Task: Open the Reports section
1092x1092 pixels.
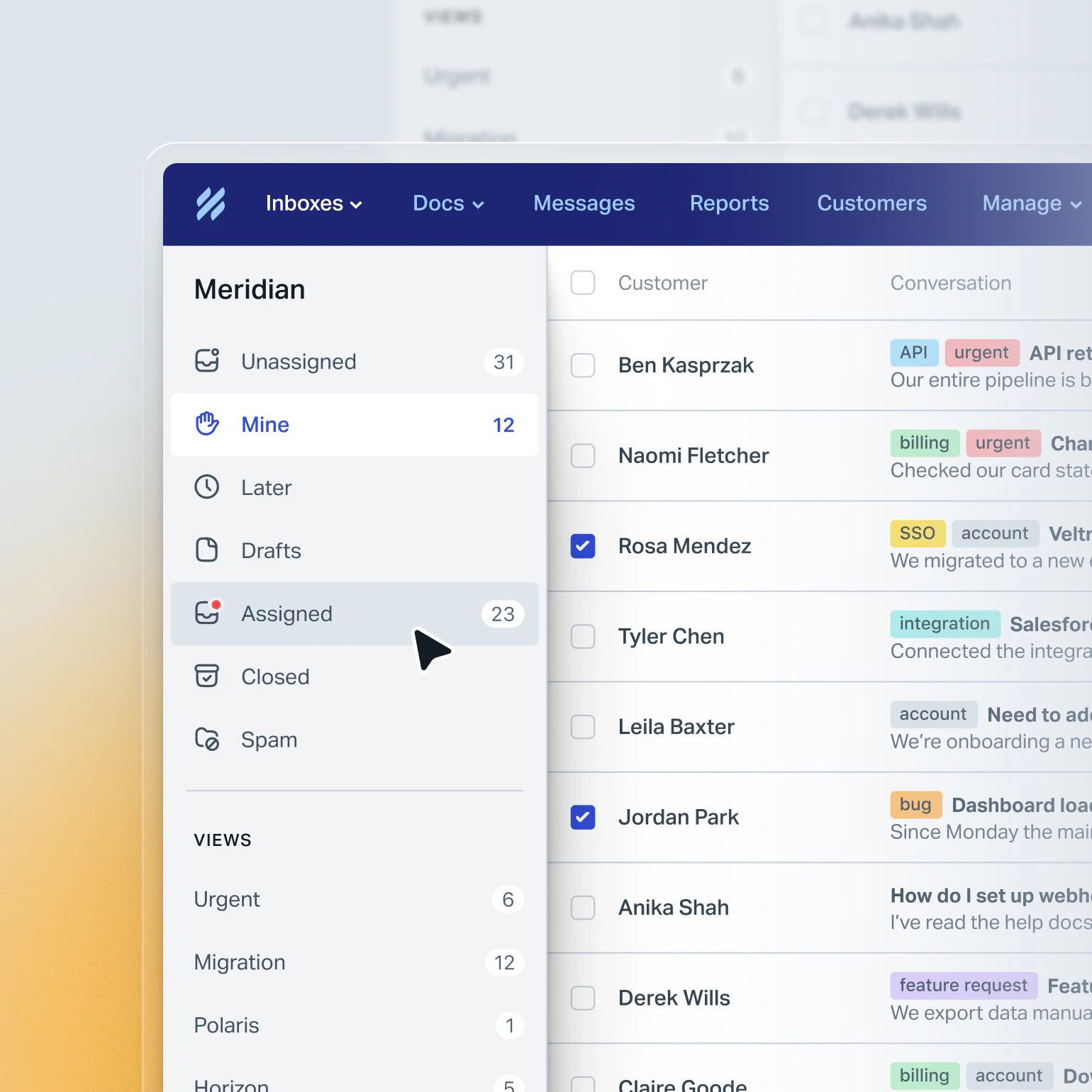Action: pos(729,204)
